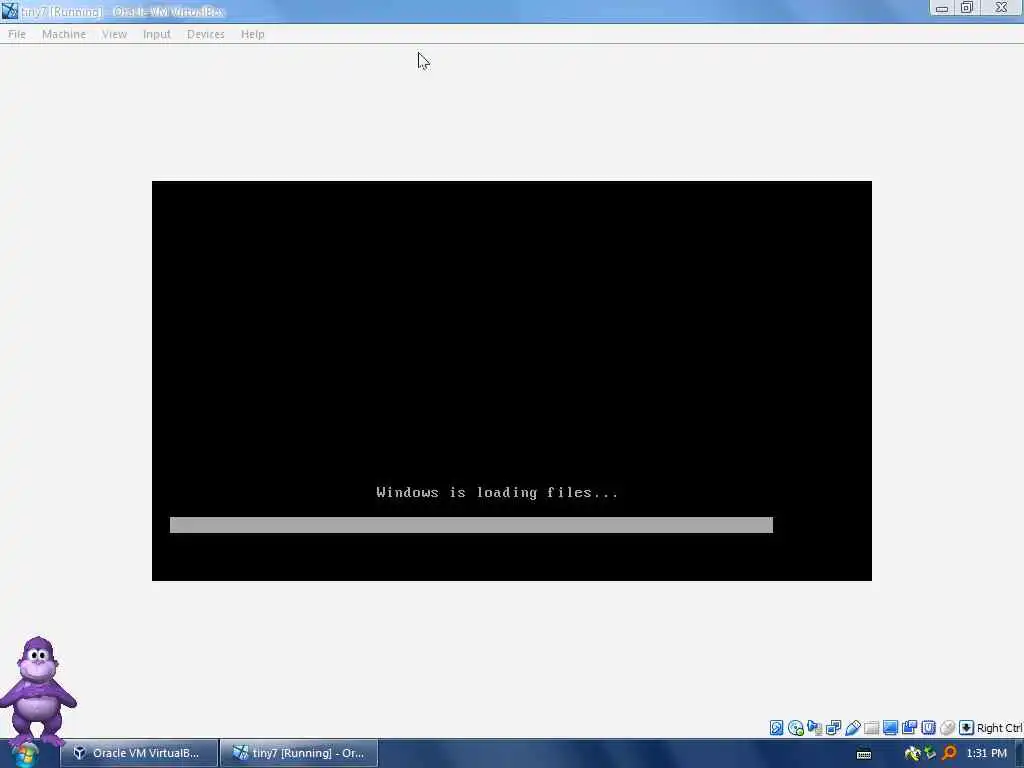Click the Windows loading files progress bar
The width and height of the screenshot is (1024, 768).
(471, 525)
